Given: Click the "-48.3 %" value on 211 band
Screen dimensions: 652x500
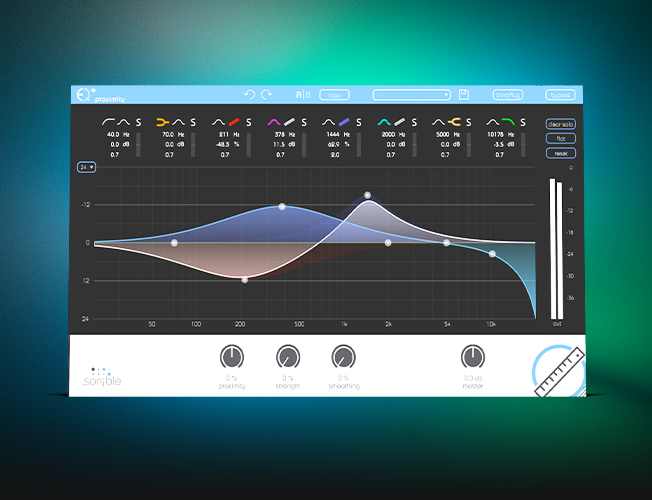Looking at the screenshot, I should (x=227, y=144).
